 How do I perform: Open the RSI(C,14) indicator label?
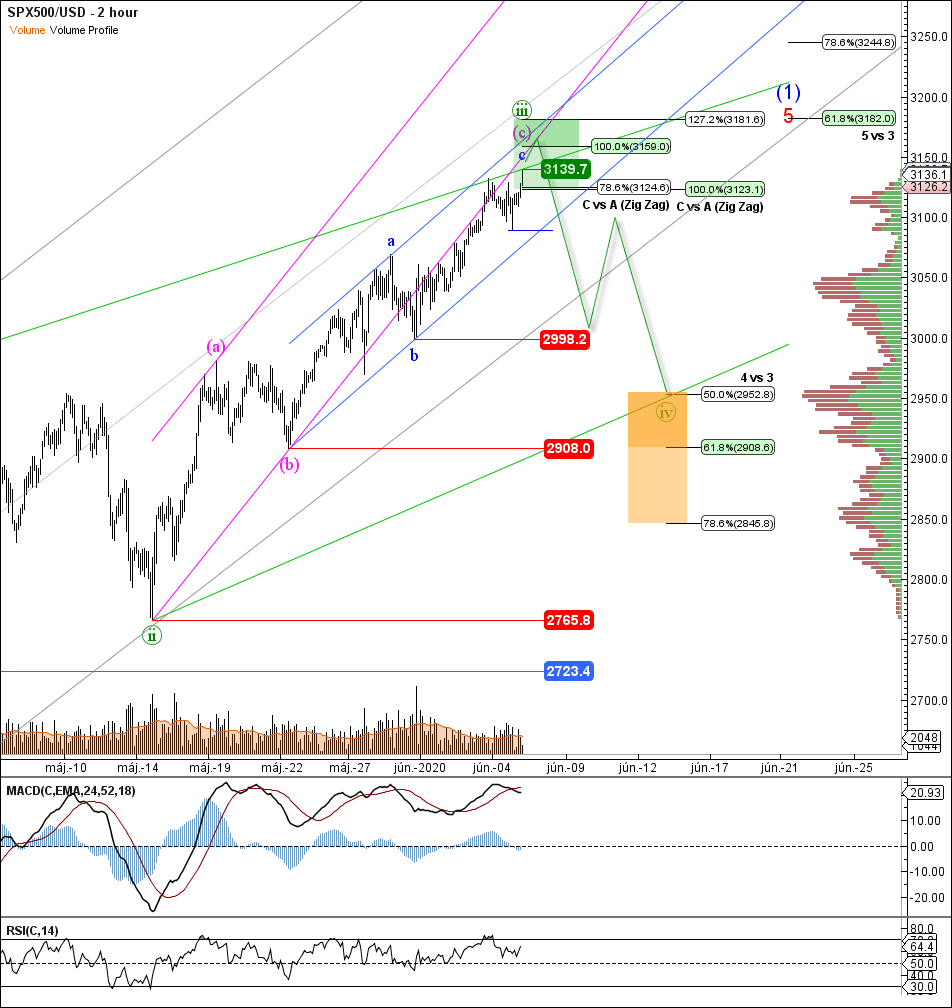point(30,931)
